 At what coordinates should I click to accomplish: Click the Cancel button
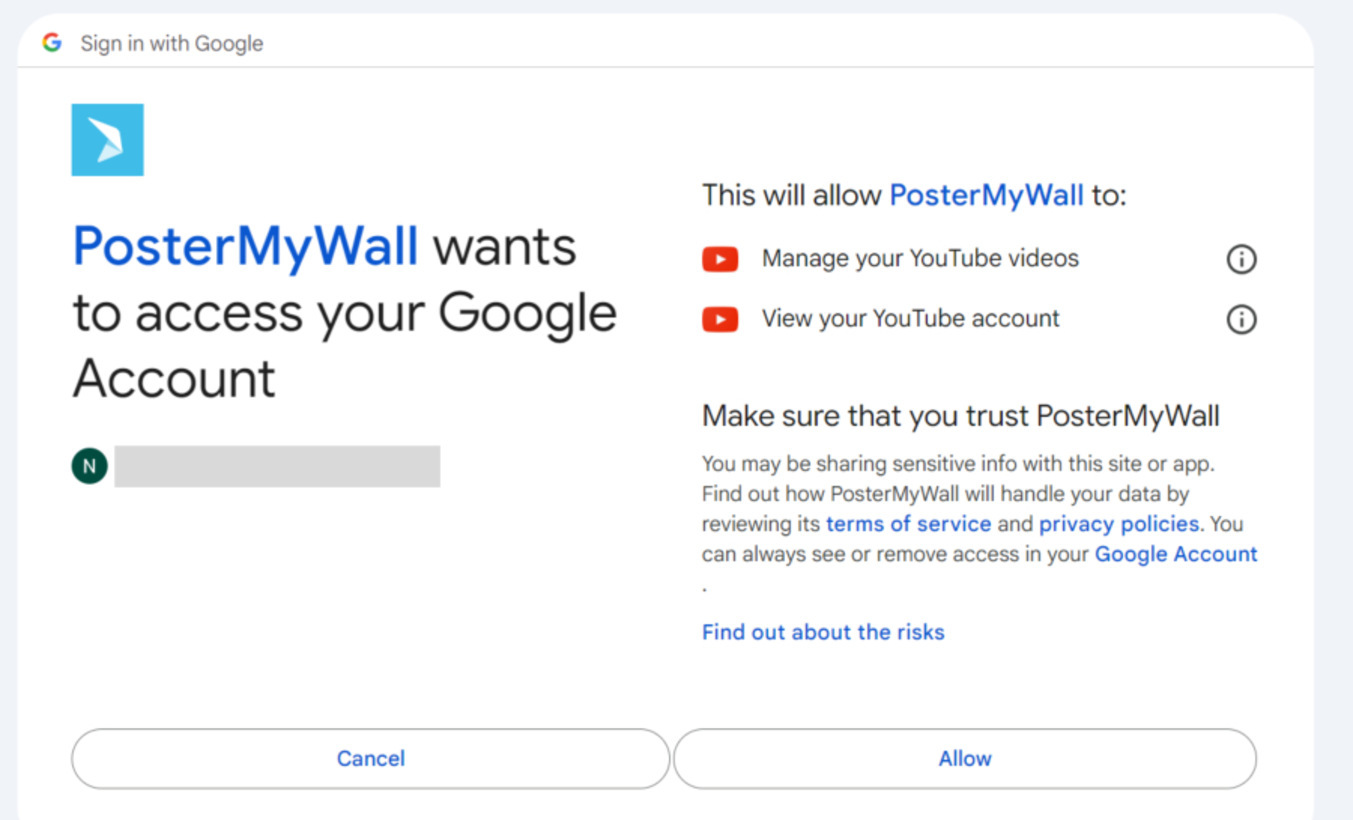(371, 759)
